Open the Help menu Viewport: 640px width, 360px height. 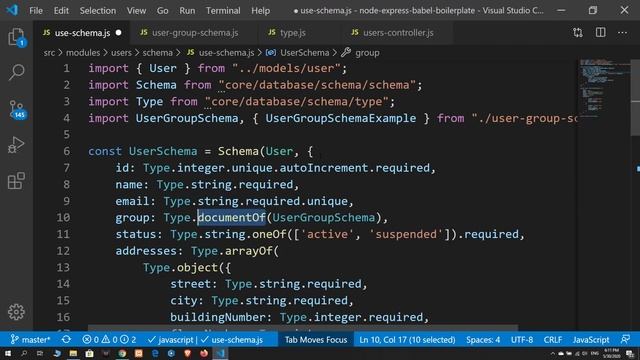click(260, 10)
